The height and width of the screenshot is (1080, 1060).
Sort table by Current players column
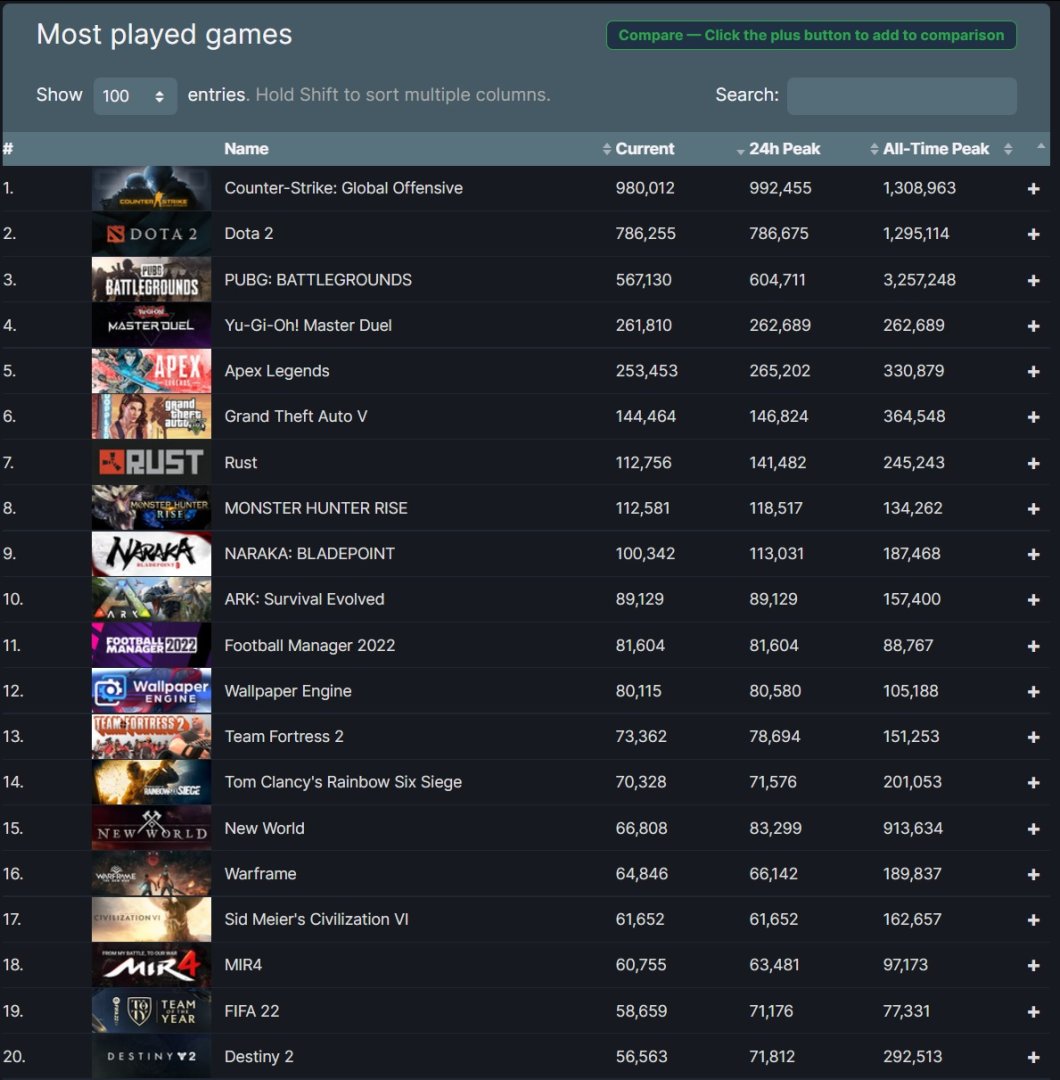click(644, 149)
